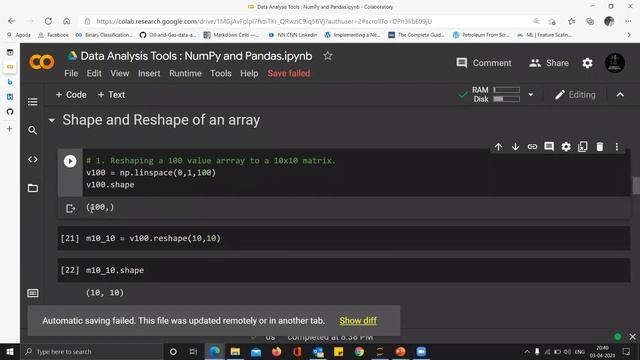Open the Comment panel

click(x=484, y=63)
